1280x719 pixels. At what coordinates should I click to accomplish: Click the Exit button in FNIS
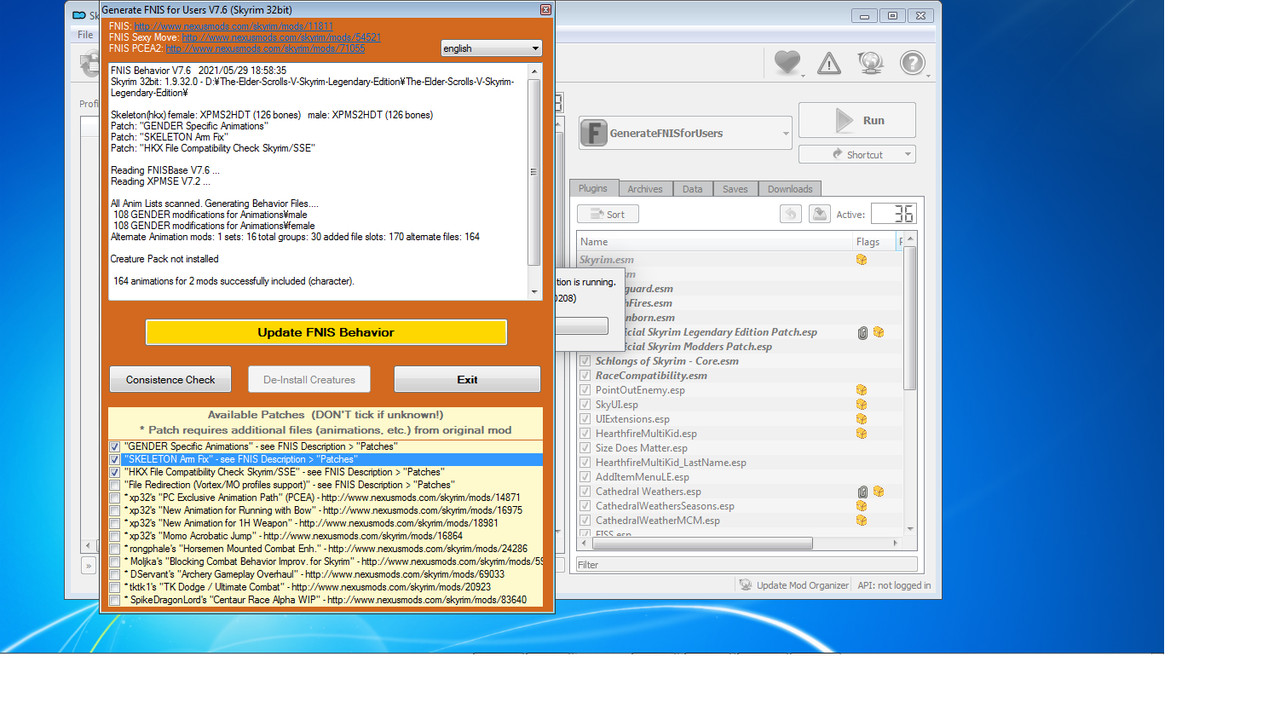pos(467,379)
